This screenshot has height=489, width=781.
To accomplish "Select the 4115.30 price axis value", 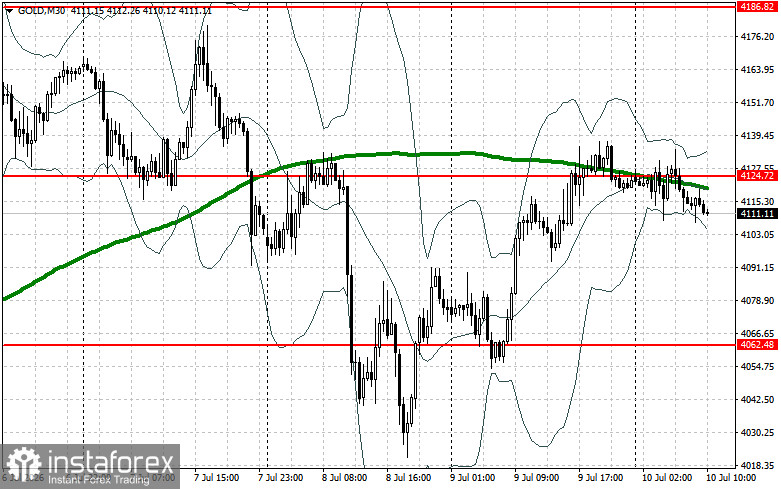I will click(757, 202).
